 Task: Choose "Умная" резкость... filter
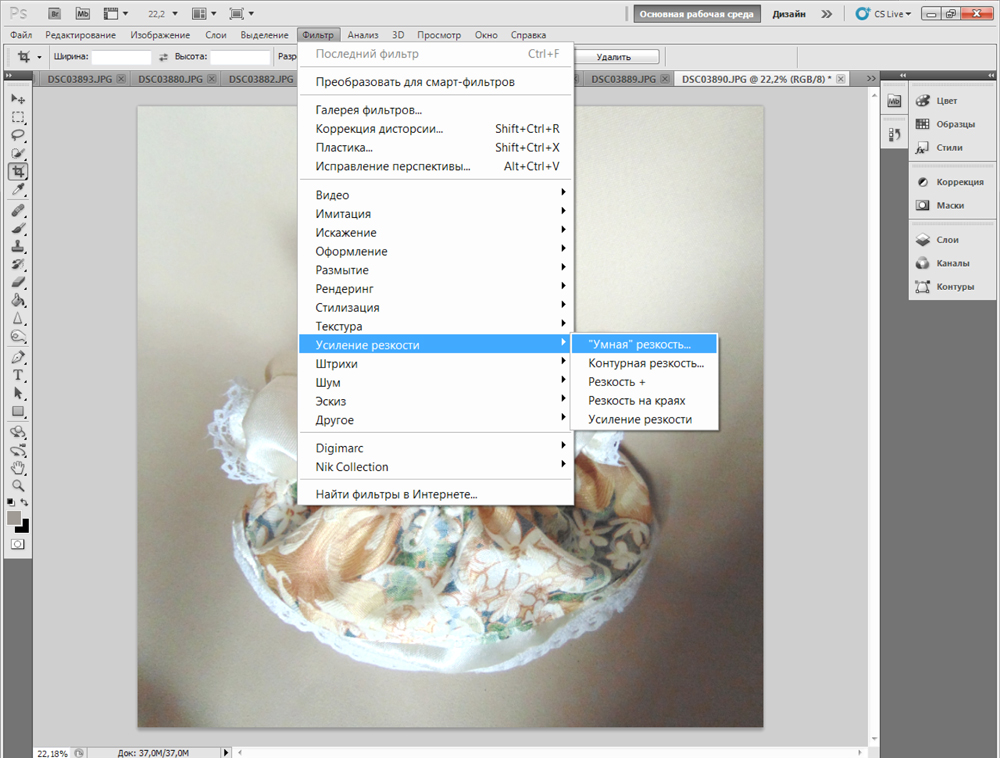644,344
